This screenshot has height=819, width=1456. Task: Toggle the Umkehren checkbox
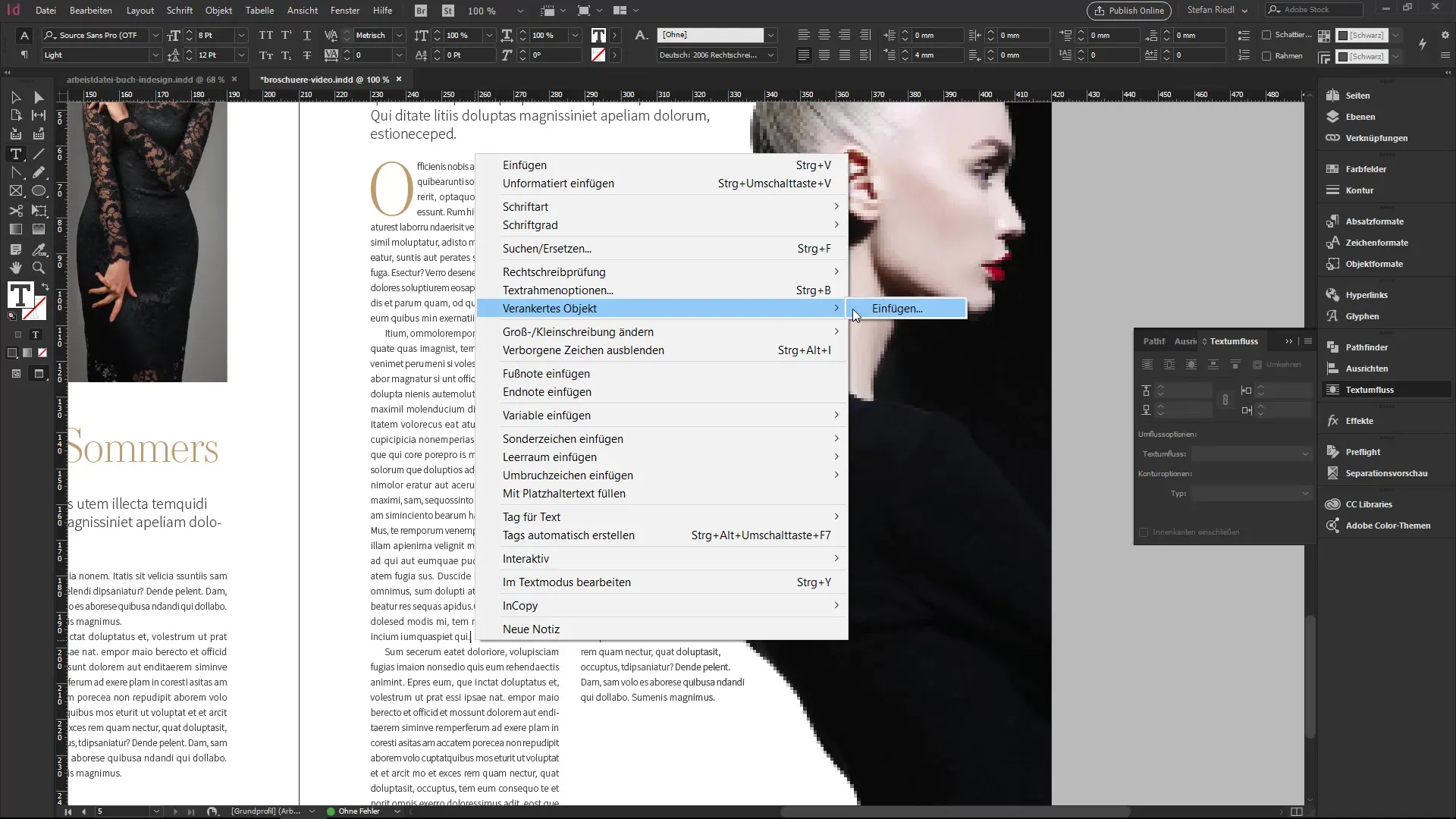[1257, 365]
